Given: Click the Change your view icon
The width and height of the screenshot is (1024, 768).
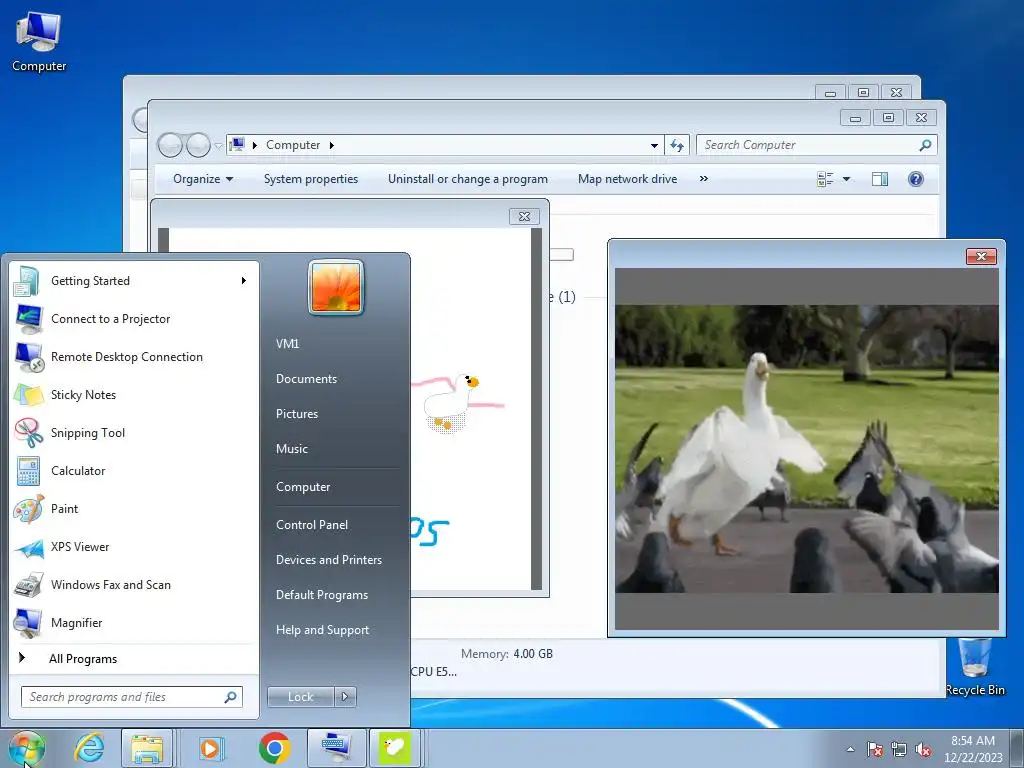Looking at the screenshot, I should [825, 179].
